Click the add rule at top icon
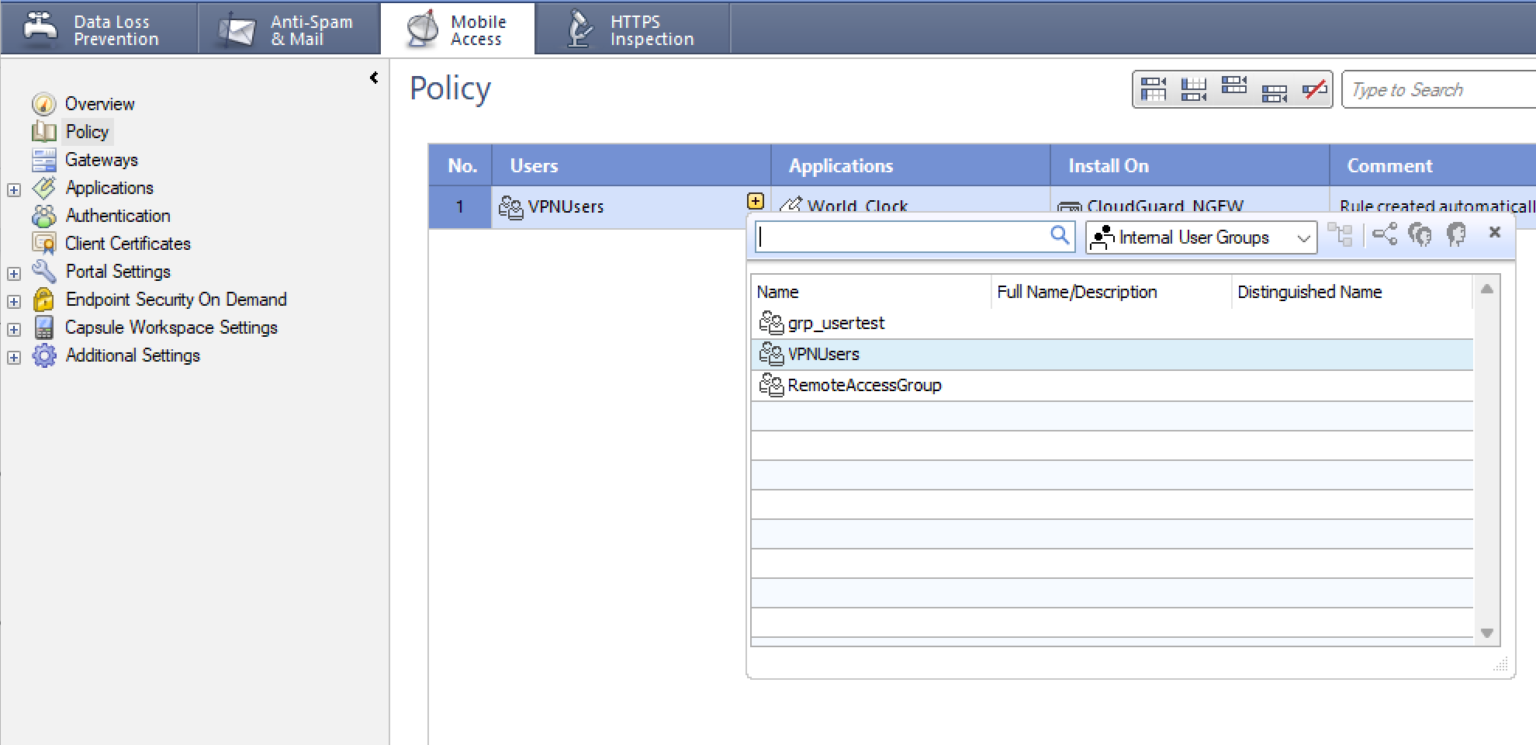Viewport: 1536px width, 745px height. [x=1154, y=90]
